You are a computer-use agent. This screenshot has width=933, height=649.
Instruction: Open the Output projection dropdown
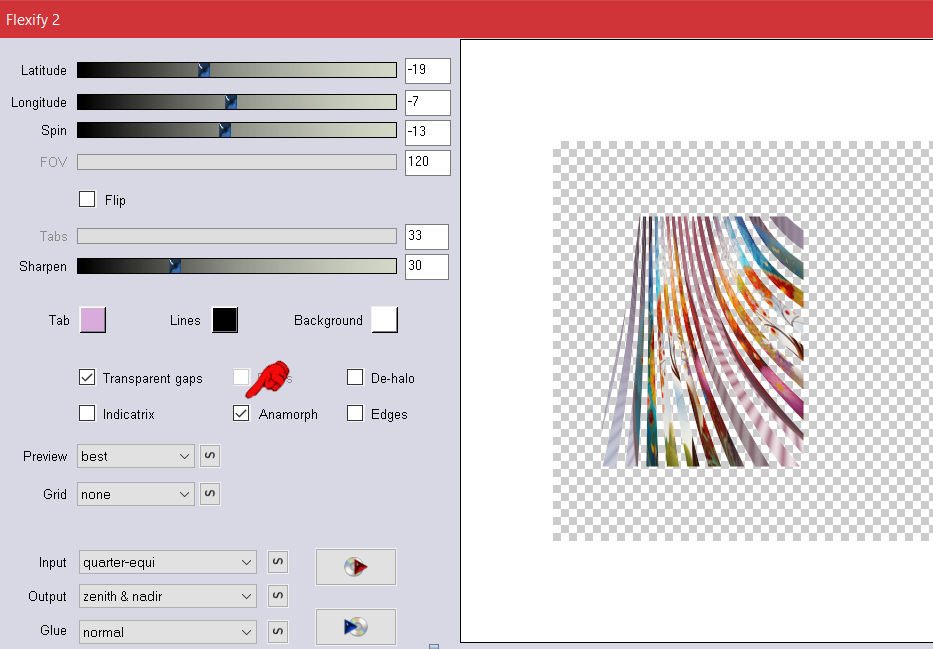(x=167, y=596)
